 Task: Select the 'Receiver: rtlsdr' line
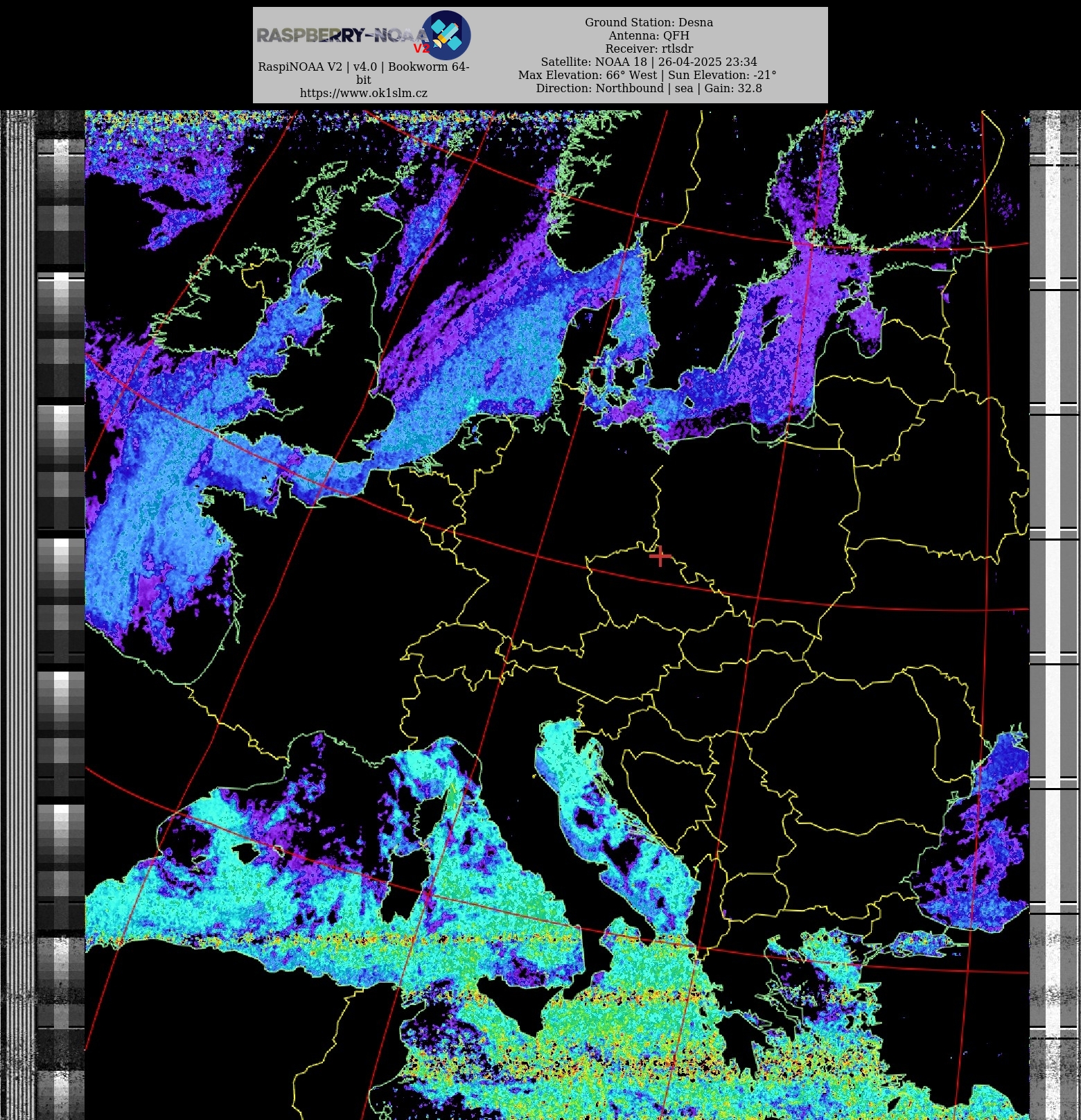649,49
